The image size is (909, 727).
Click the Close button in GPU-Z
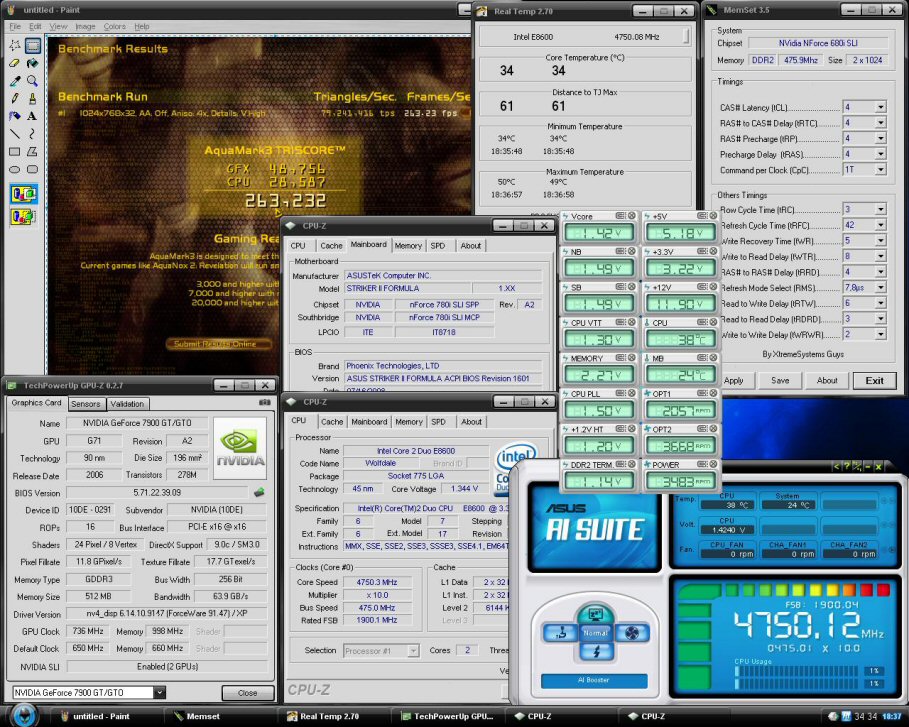point(248,693)
